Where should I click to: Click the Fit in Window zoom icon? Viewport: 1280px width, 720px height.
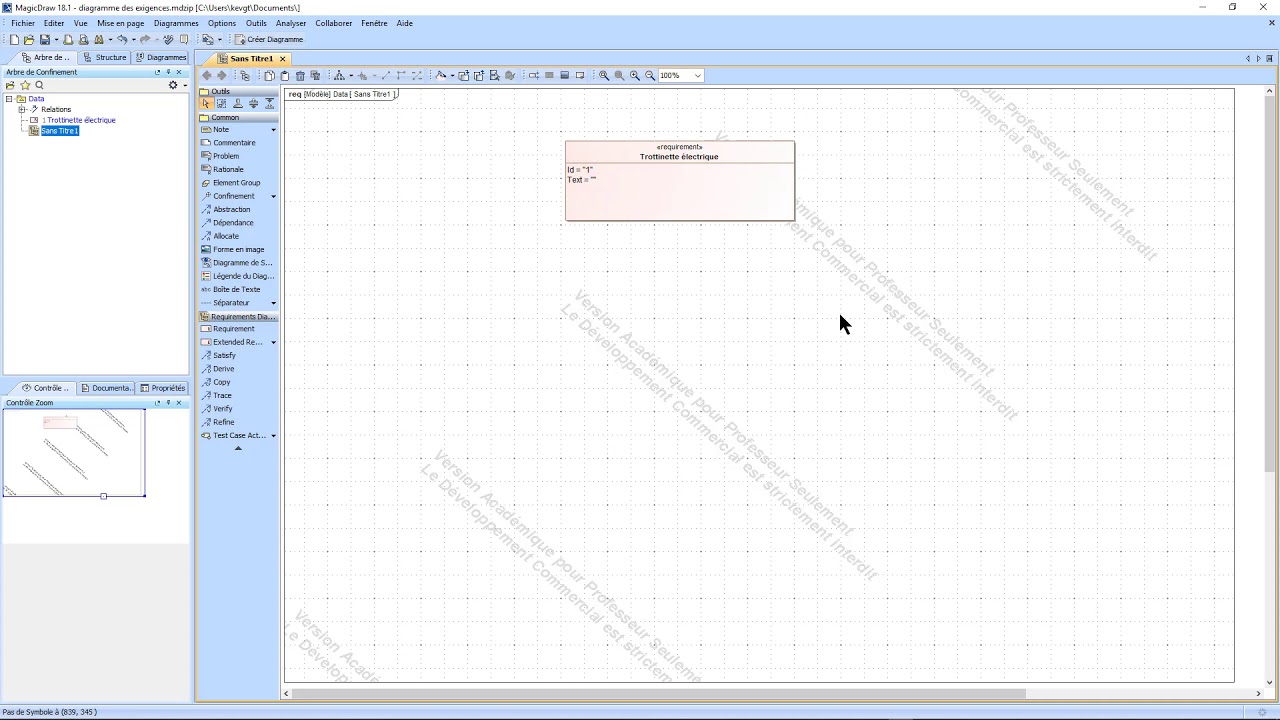click(603, 75)
